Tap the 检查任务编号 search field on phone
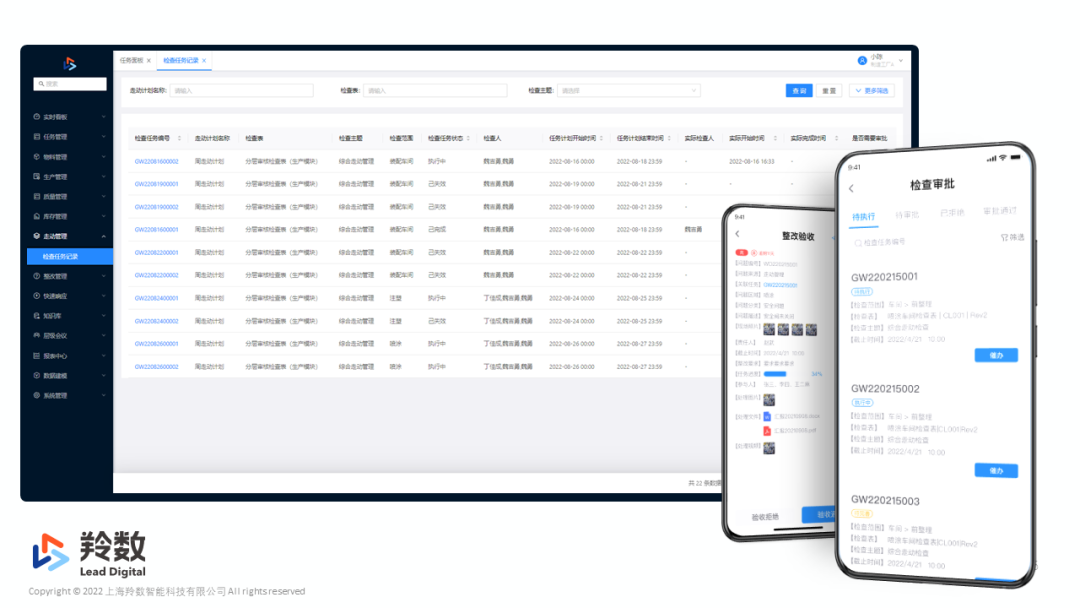Image resolution: width=1080 pixels, height=608 pixels. click(x=880, y=242)
